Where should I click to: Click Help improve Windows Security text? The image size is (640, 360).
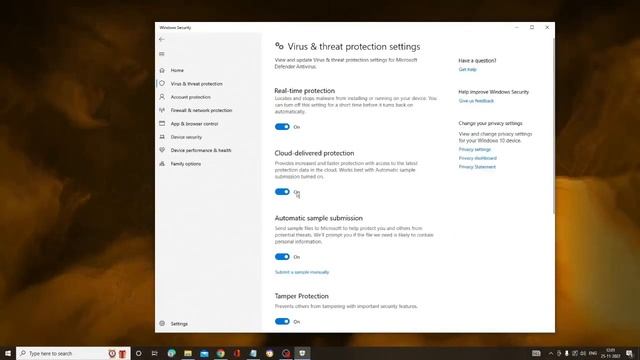(493, 92)
